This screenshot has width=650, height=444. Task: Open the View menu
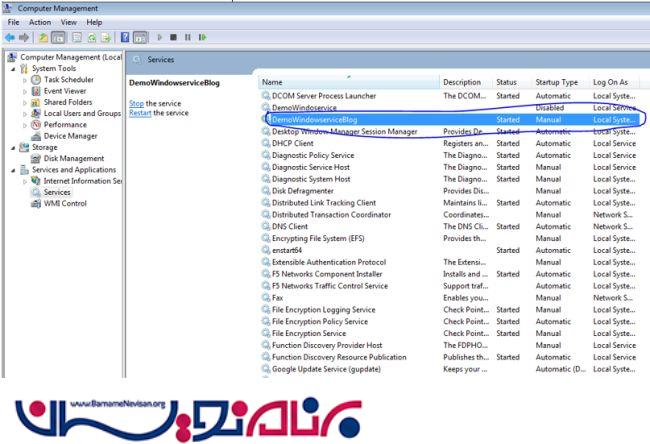(x=69, y=22)
